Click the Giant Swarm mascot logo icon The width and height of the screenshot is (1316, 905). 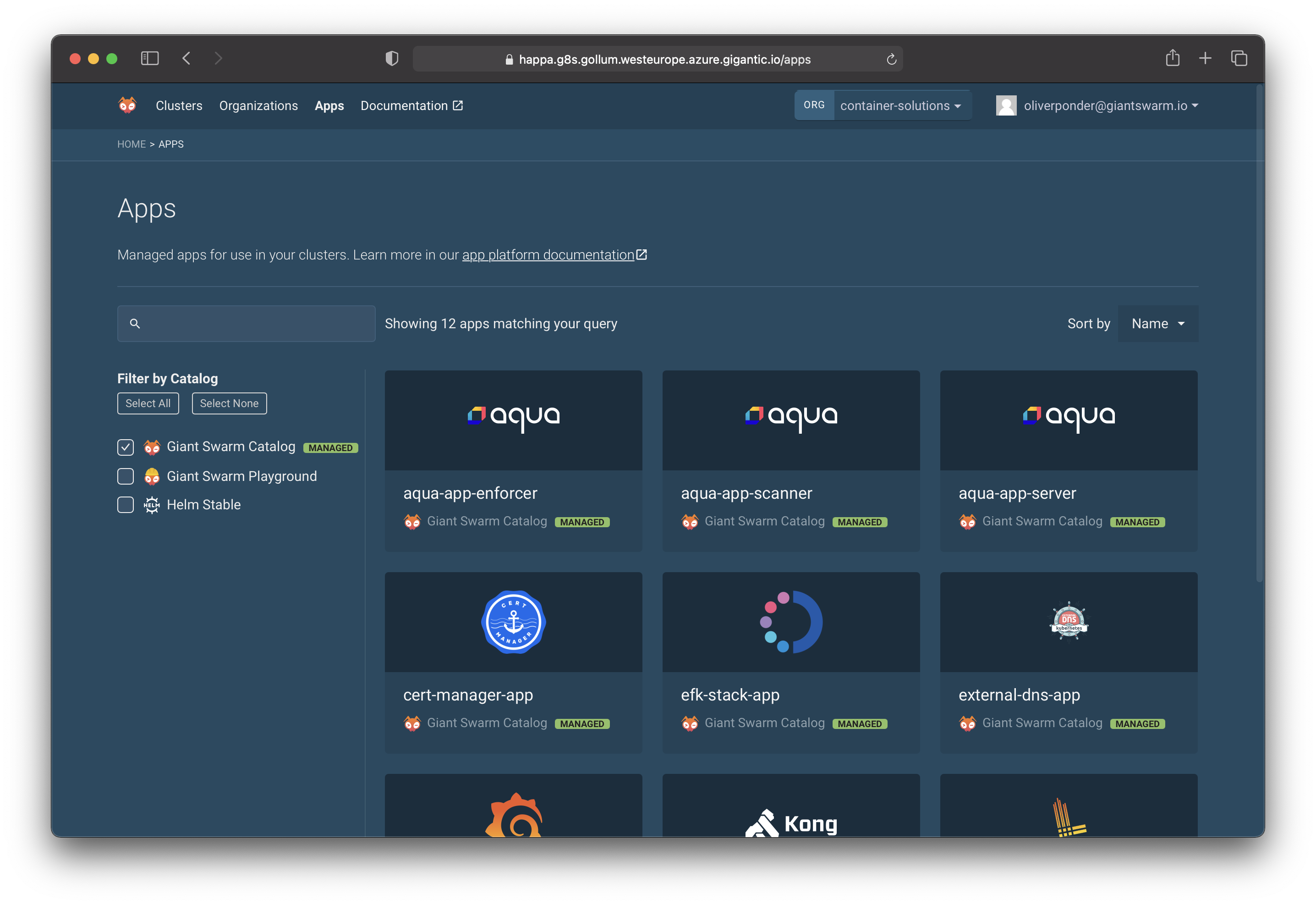127,105
